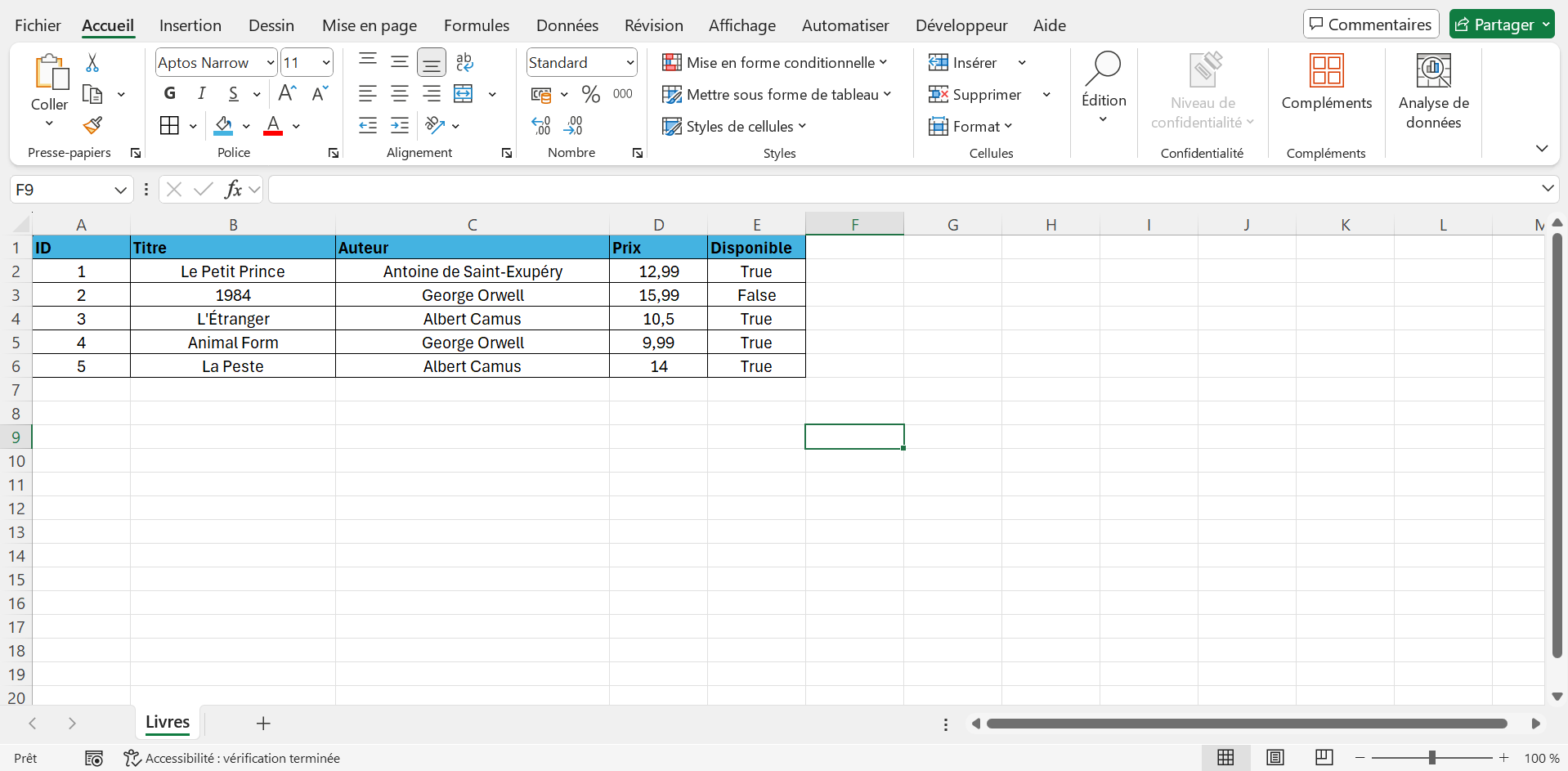Apply percent style icon
The image size is (1568, 771).
tap(591, 95)
